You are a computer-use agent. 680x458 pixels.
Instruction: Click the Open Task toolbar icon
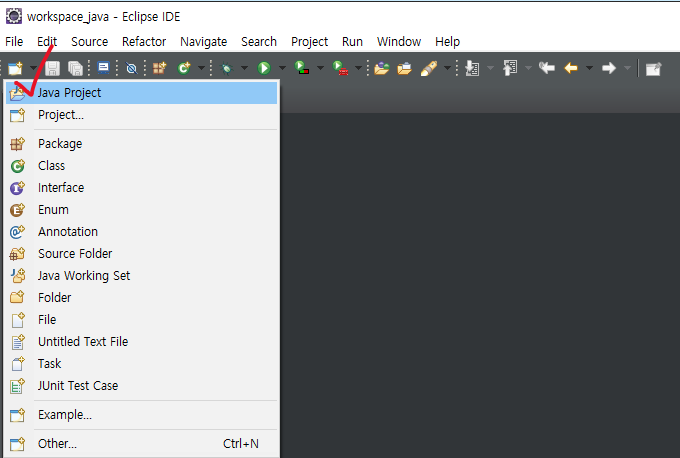pos(404,68)
